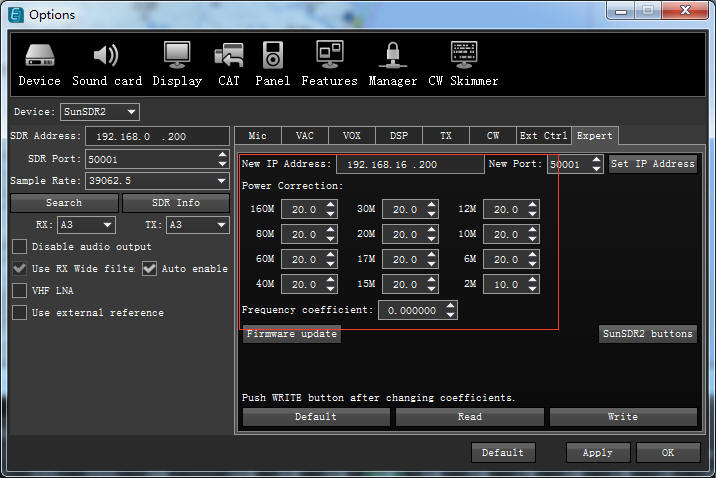Select the Expert tab
This screenshot has width=716, height=478.
(595, 136)
